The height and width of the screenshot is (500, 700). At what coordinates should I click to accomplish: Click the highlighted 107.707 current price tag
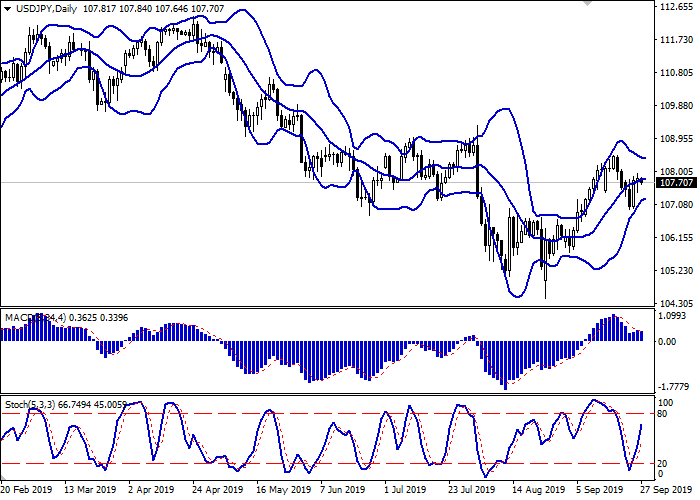click(x=675, y=183)
